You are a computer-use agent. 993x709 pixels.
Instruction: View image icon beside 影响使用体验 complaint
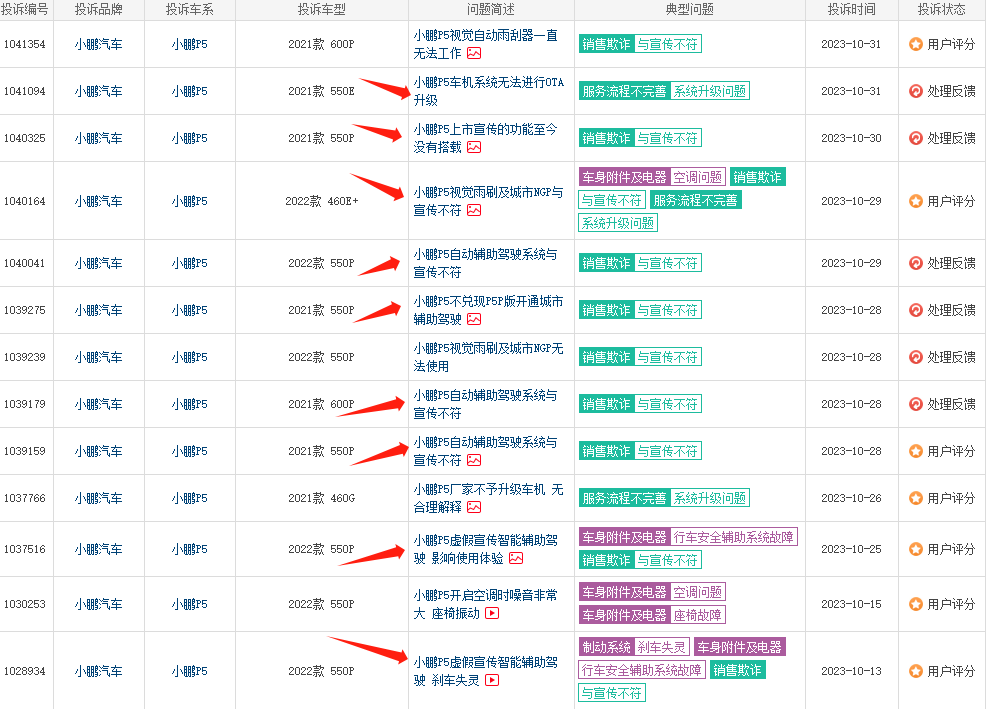(516, 558)
